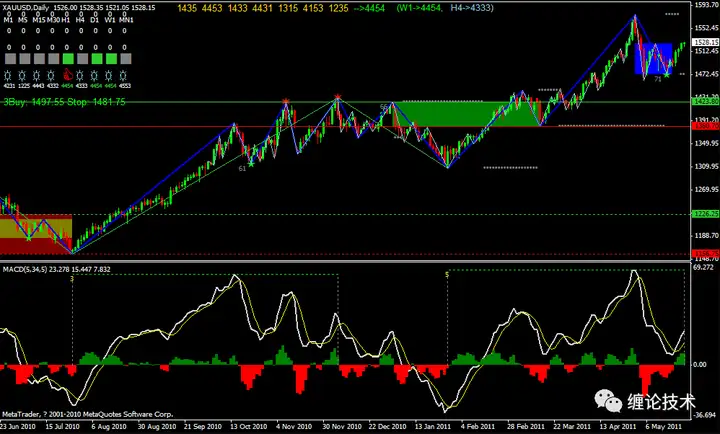
Task: Toggle the green W1 status square
Action: (111, 59)
